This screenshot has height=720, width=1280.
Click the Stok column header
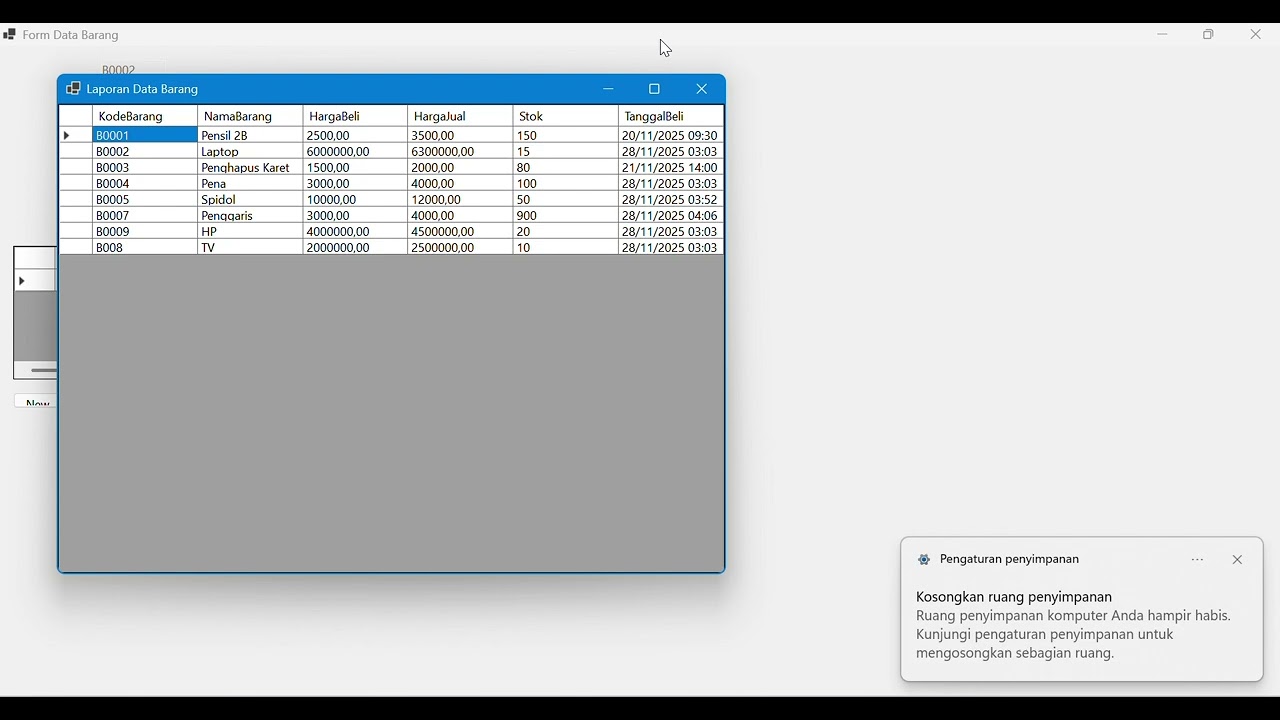pos(565,116)
